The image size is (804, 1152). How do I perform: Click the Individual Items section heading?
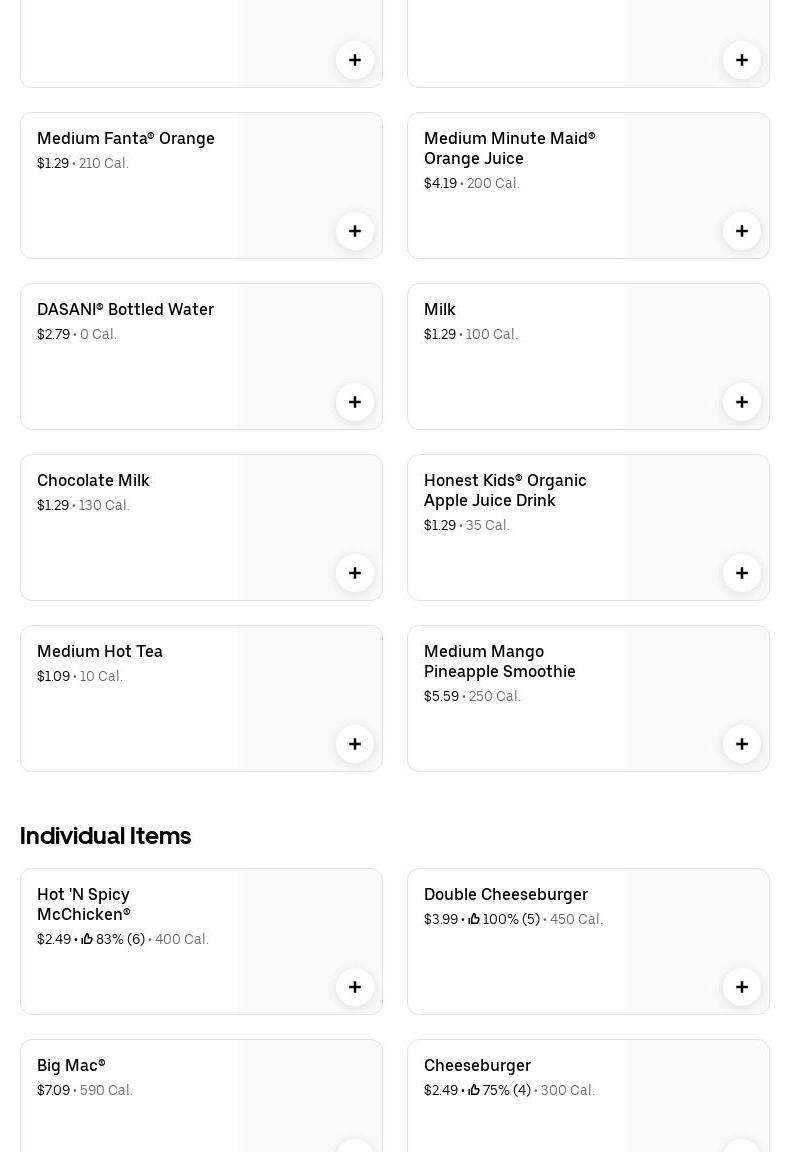pos(105,836)
